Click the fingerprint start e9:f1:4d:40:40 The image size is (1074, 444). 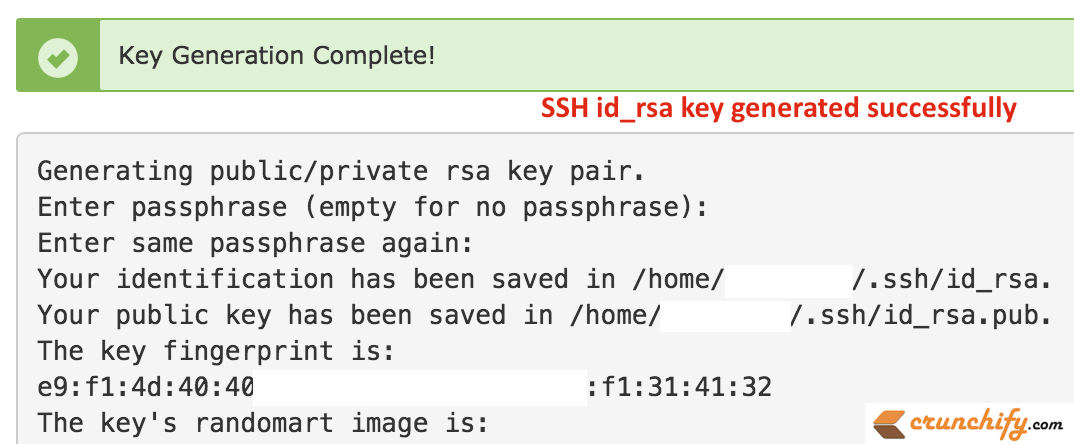click(146, 388)
